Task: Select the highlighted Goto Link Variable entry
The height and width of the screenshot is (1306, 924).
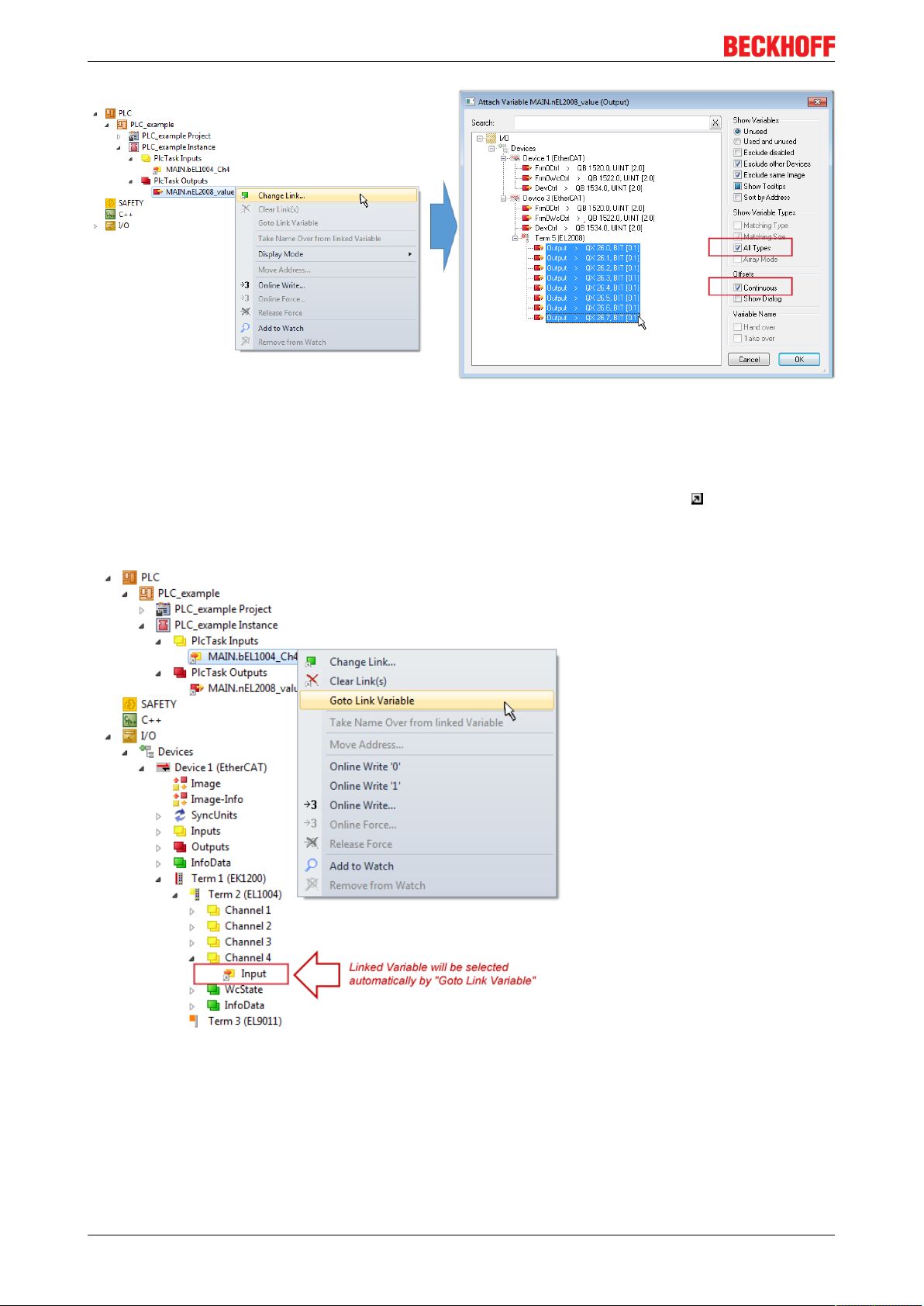Action: point(427,701)
